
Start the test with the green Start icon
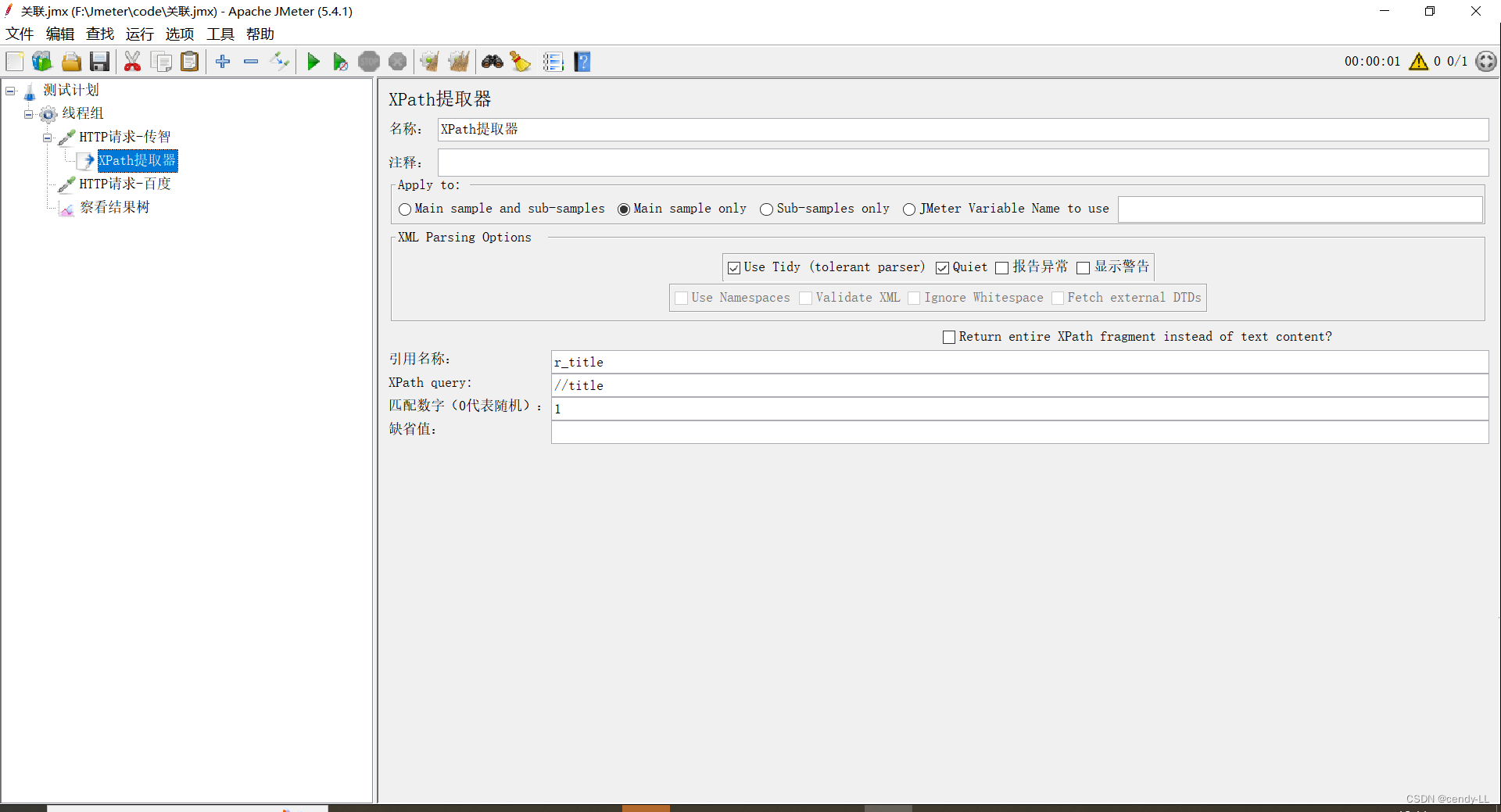tap(313, 61)
